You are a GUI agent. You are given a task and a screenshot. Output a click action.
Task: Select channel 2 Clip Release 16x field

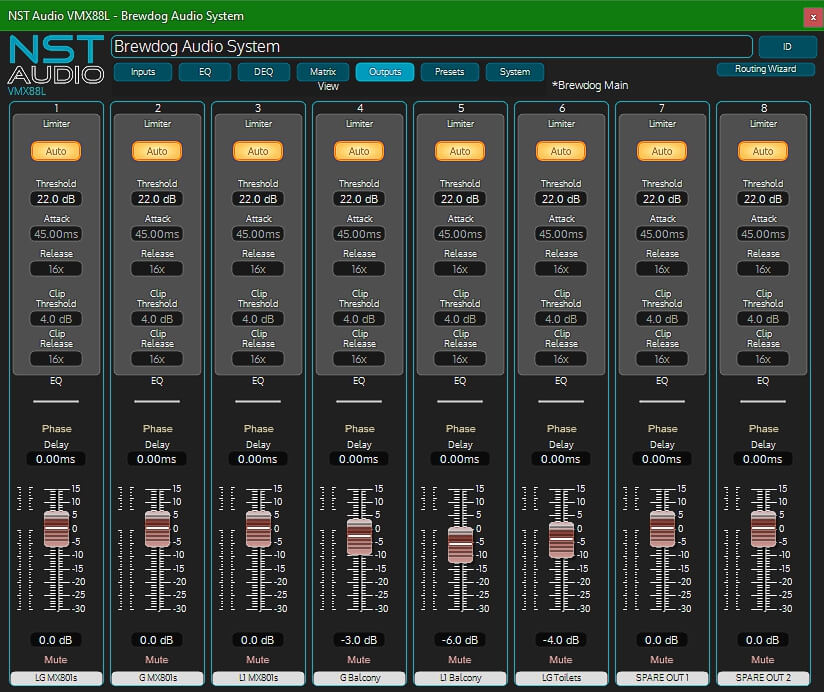157,359
